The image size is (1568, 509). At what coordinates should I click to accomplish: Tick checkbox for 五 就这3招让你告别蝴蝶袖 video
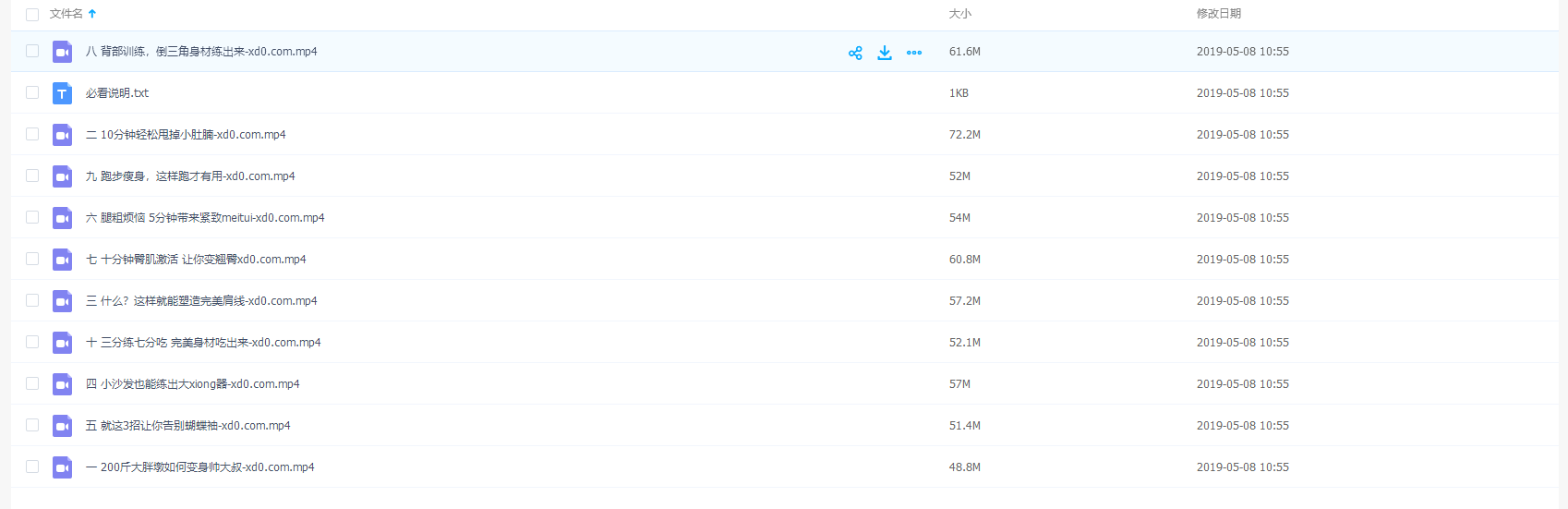point(32,425)
